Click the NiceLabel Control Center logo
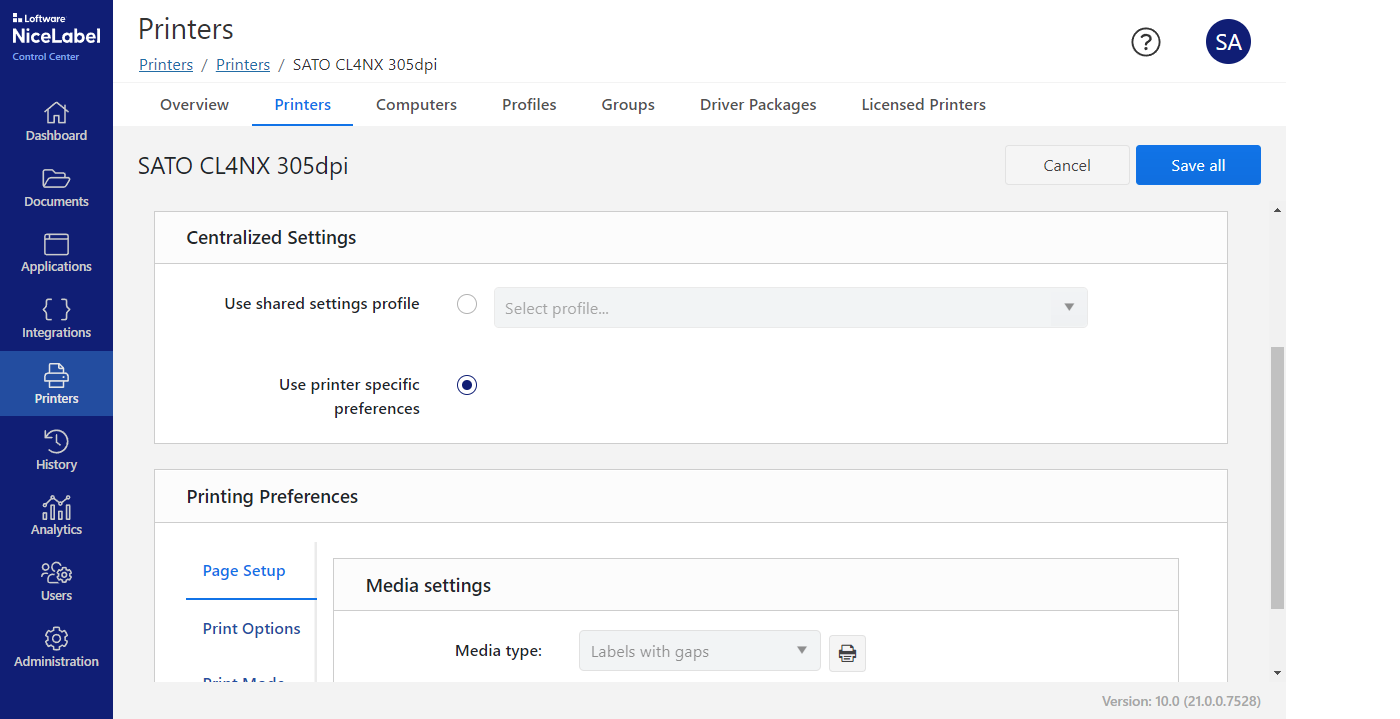The image size is (1400, 719). click(56, 38)
